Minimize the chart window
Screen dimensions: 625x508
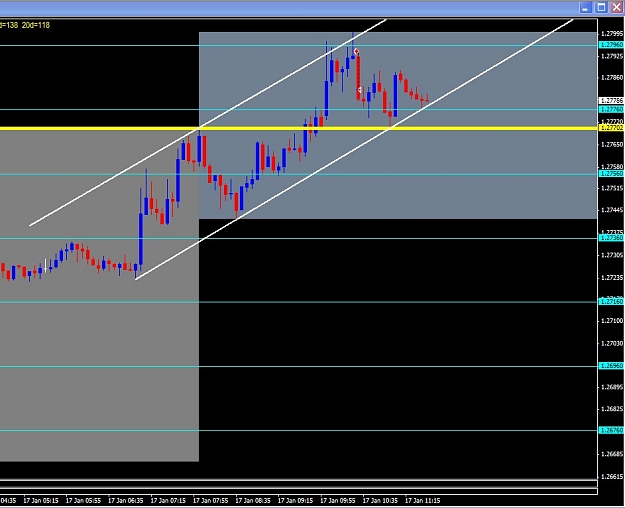pos(585,7)
